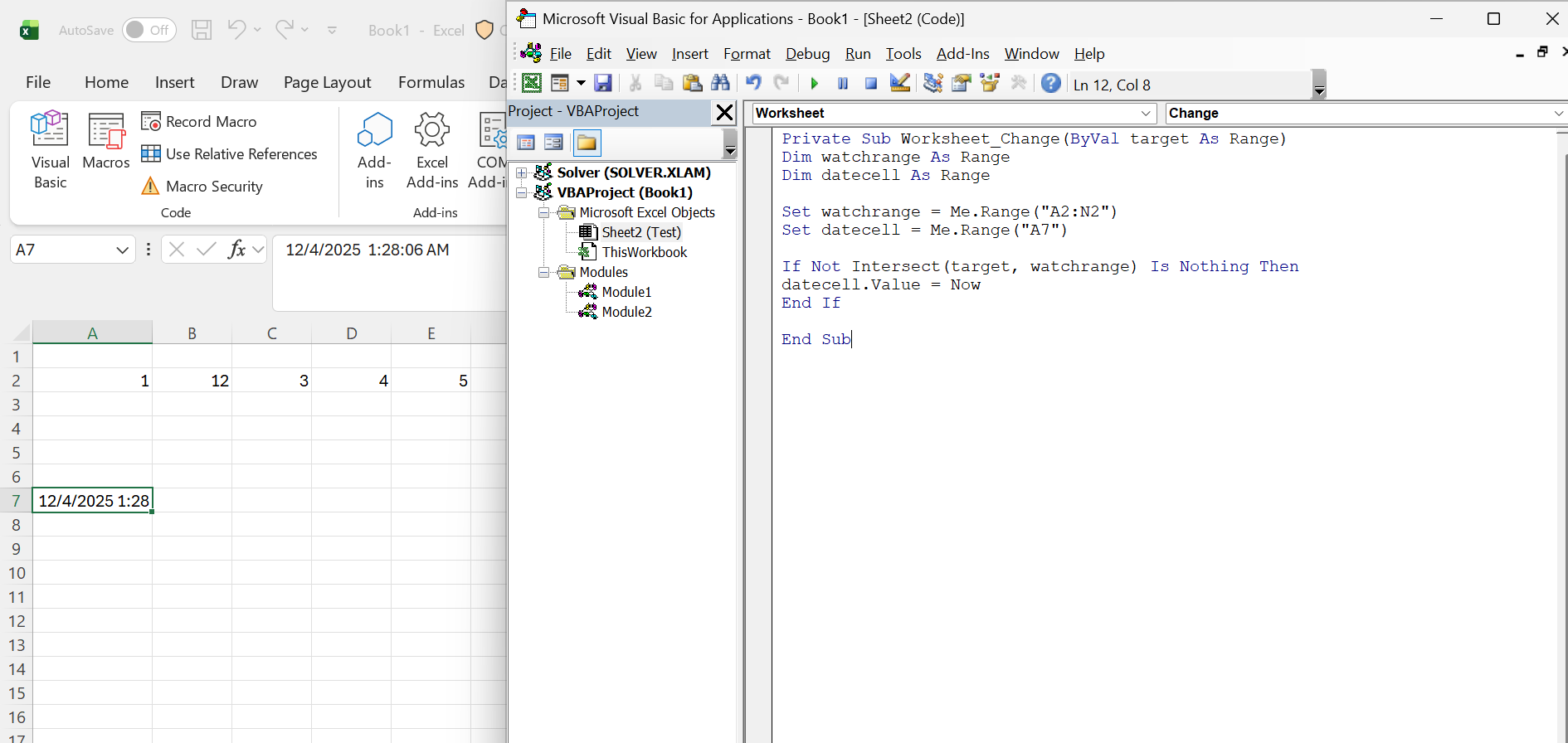Select Sheet2 (Test) in the project tree
1568x743 pixels.
640,232
